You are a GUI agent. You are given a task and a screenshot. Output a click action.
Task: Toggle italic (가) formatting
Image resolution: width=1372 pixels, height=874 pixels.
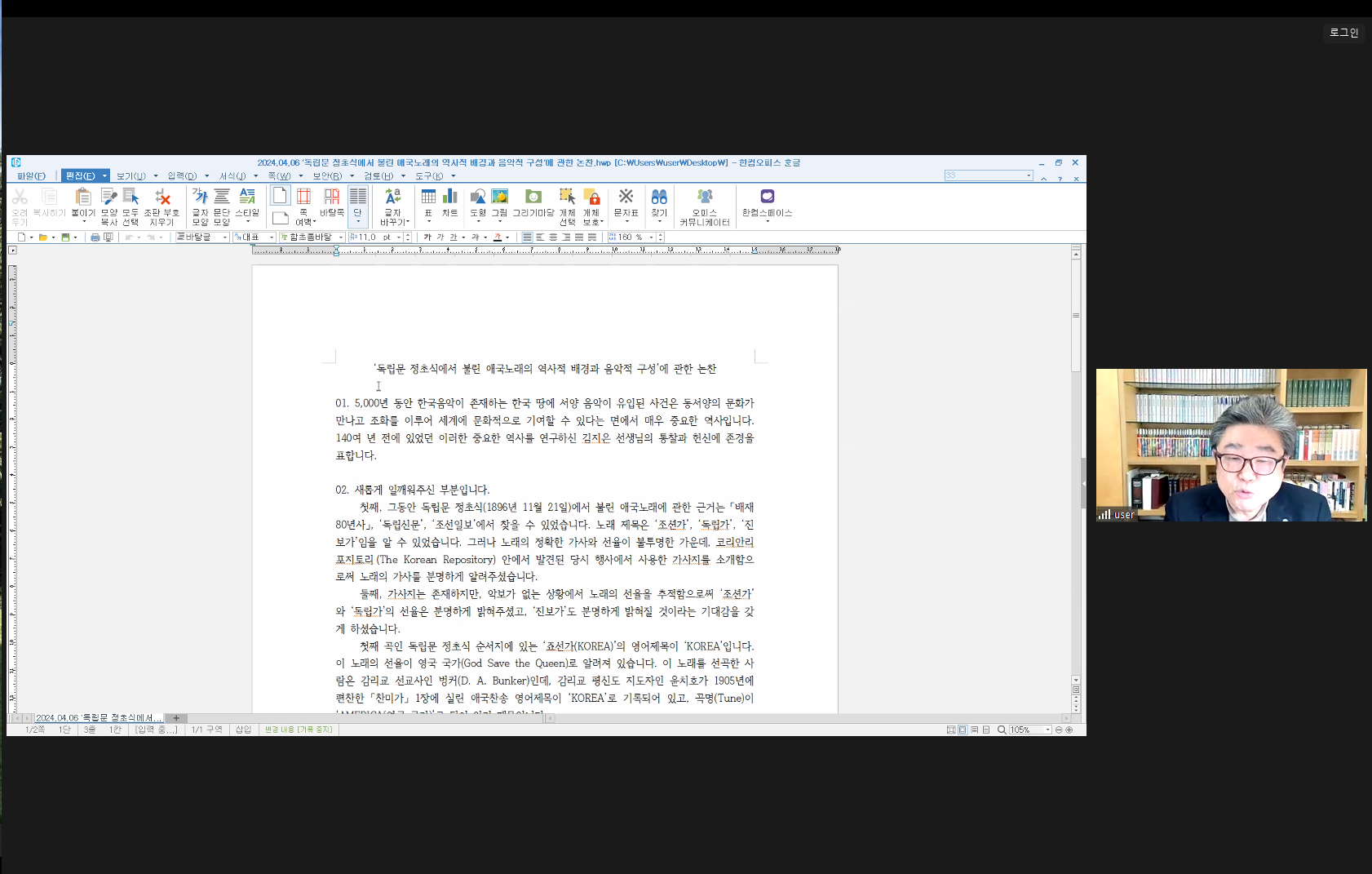(x=440, y=237)
